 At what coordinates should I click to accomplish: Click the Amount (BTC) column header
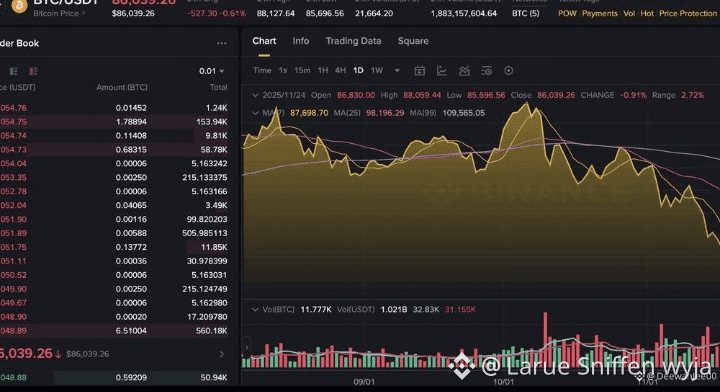[x=122, y=87]
